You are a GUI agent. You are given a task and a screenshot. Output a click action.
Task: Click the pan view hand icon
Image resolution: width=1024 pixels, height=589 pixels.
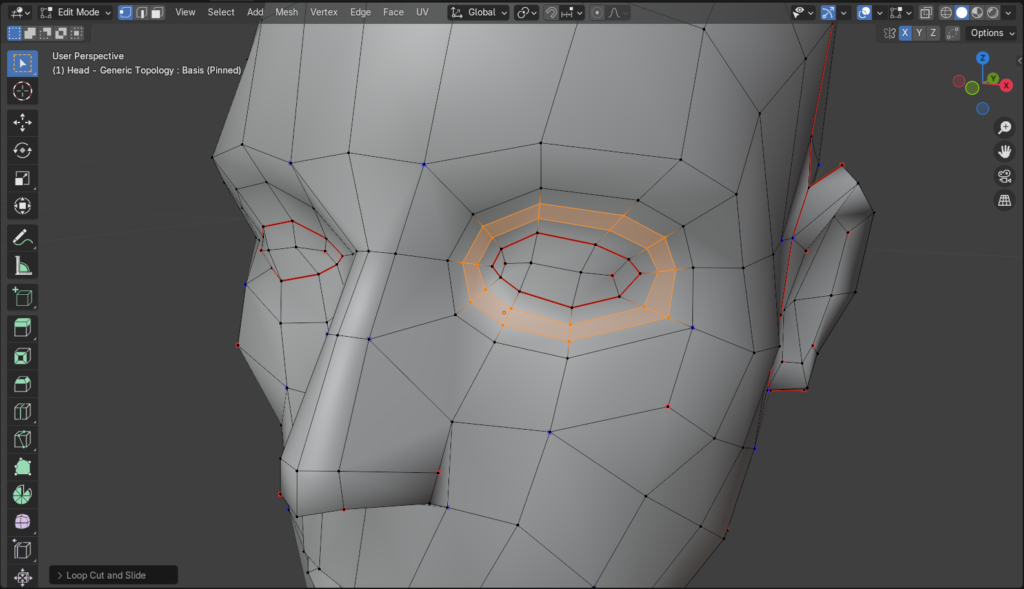click(x=1004, y=151)
